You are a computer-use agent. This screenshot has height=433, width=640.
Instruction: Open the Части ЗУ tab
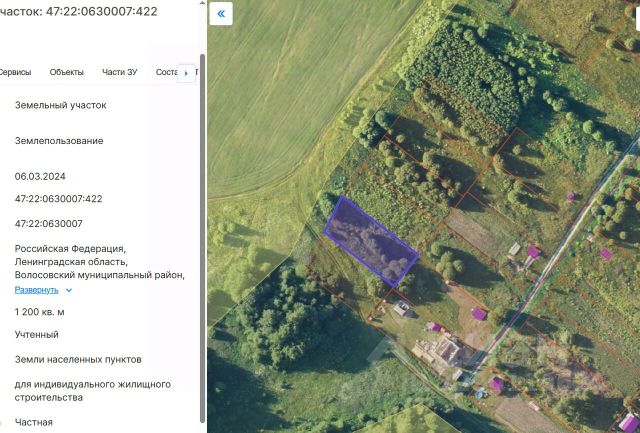coord(120,72)
